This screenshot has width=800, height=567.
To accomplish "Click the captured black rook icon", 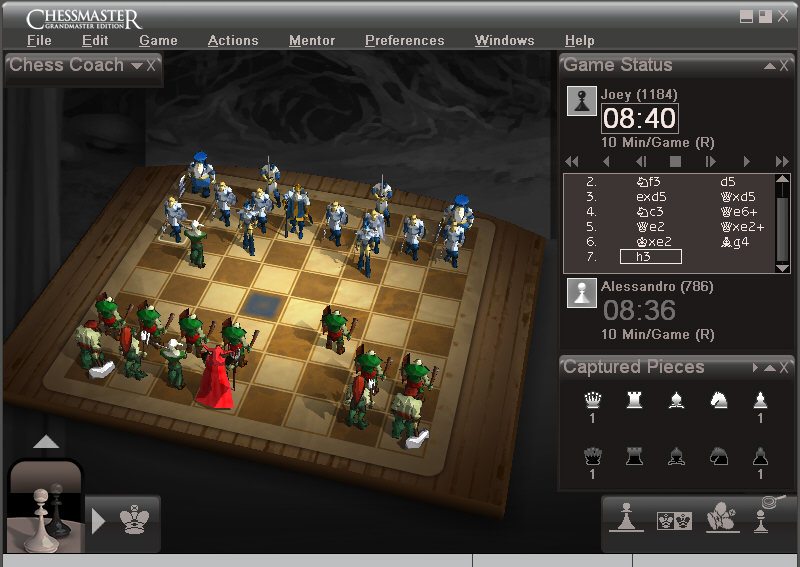I will (x=634, y=456).
